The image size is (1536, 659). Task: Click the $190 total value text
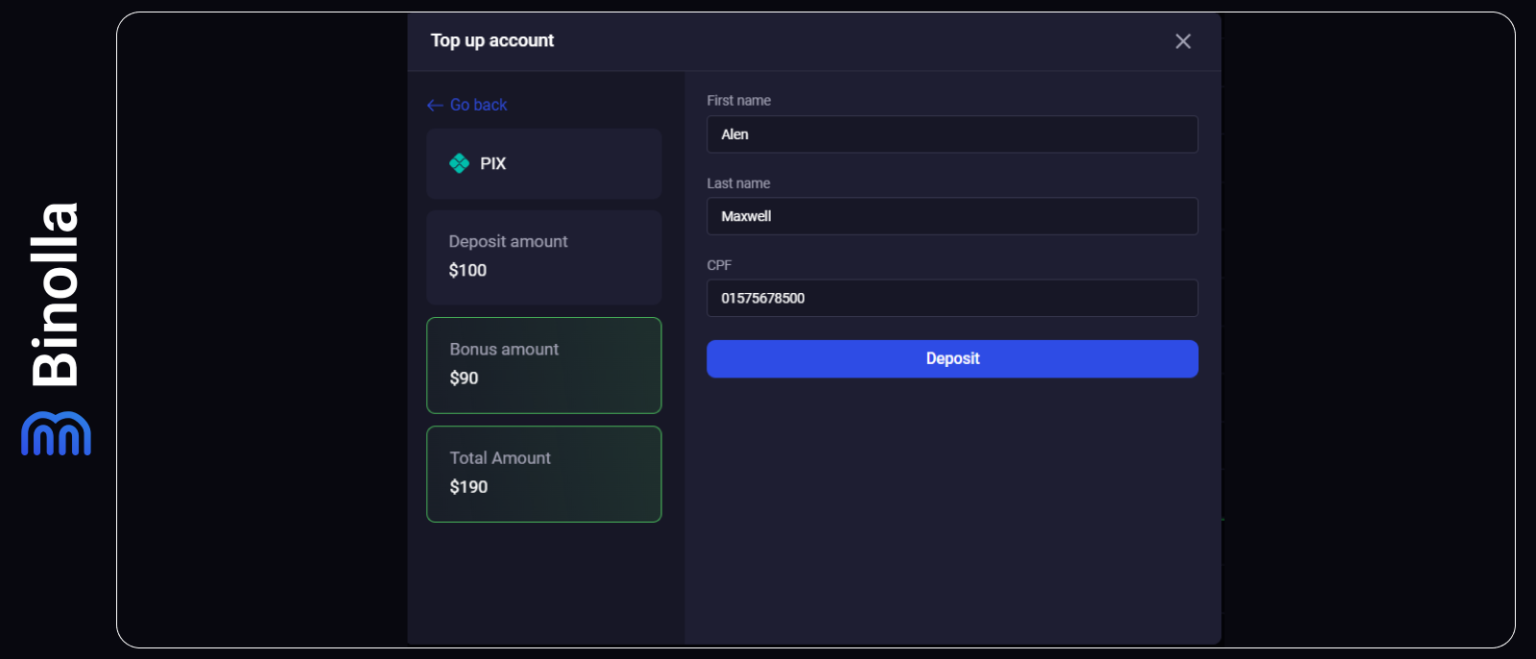tap(469, 487)
